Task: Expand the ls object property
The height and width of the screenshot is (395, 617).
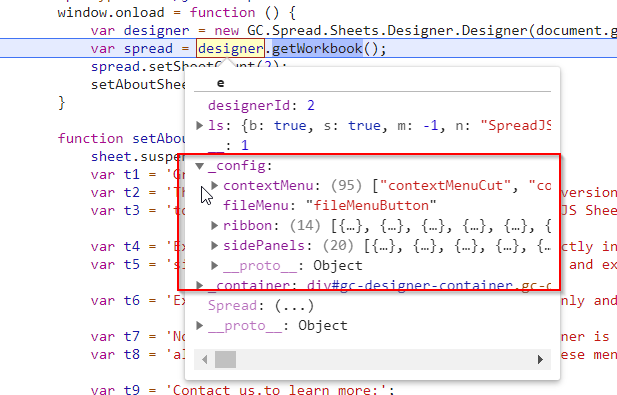Action: coord(200,126)
